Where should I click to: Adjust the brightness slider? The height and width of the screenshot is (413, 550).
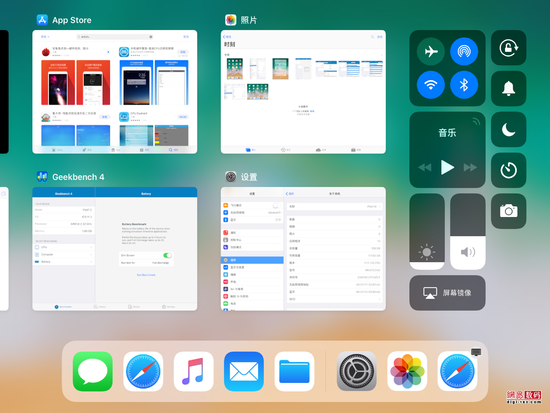tap(427, 232)
